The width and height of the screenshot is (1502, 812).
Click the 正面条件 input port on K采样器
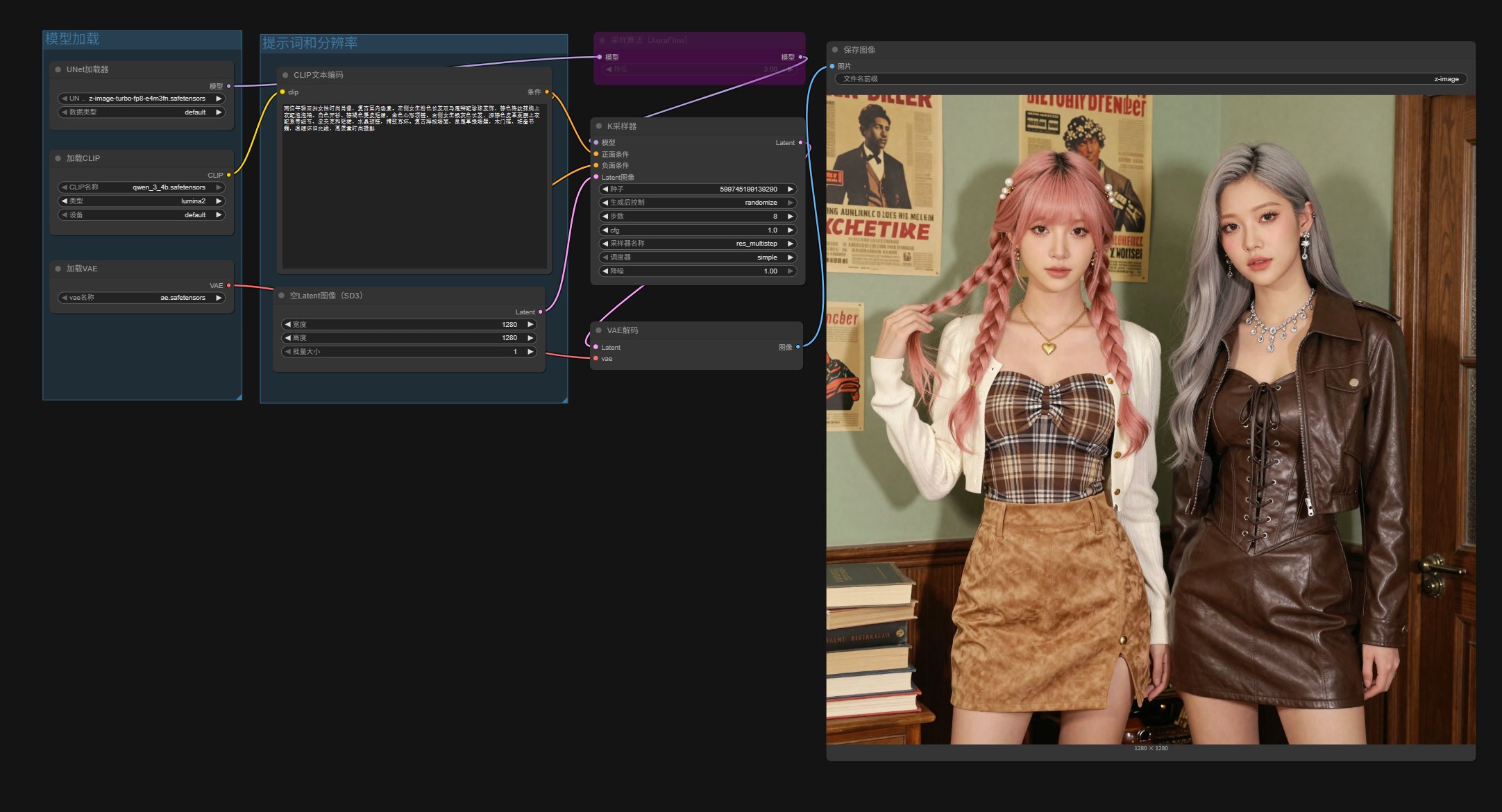pos(596,154)
